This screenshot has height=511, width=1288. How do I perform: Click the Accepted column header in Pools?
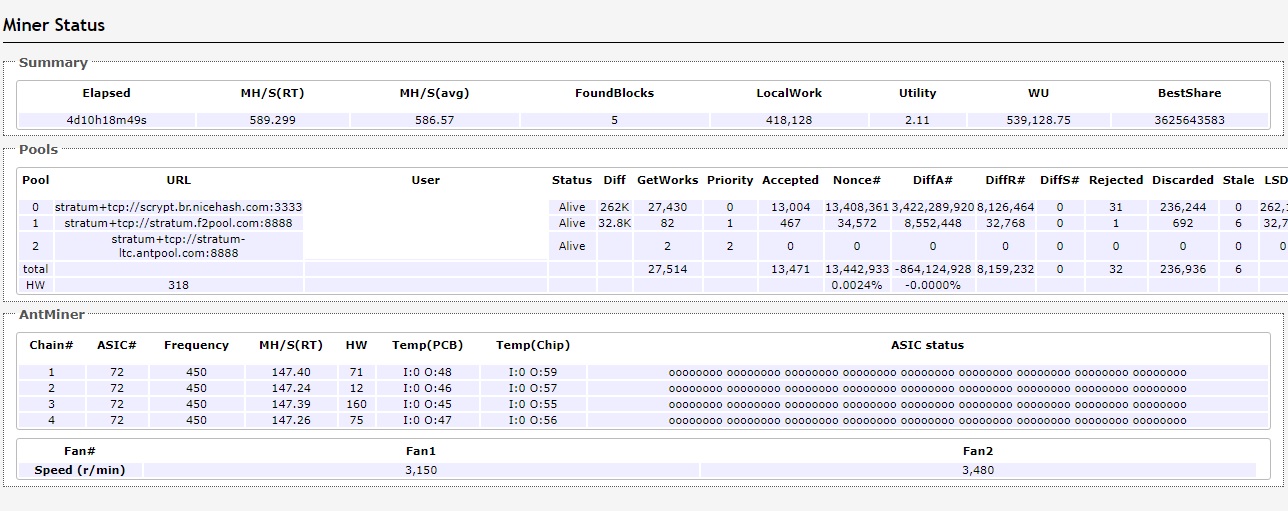790,180
